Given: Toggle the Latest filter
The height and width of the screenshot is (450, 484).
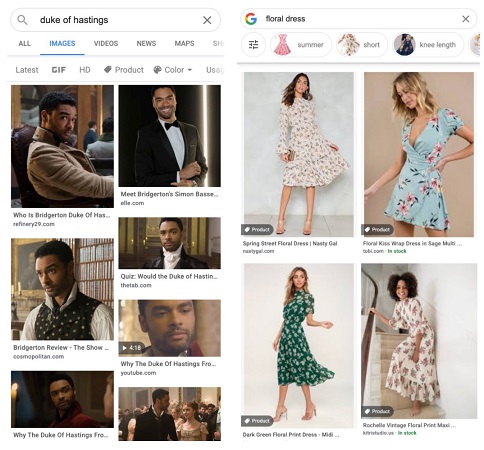Looking at the screenshot, I should pos(27,70).
